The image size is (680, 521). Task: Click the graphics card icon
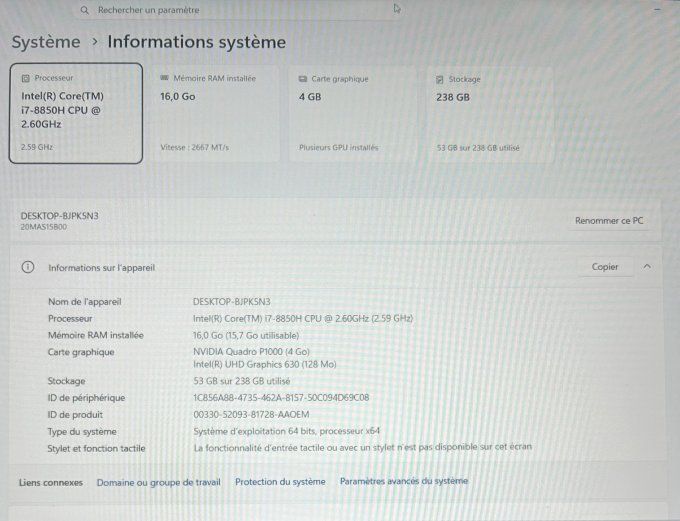(x=303, y=79)
